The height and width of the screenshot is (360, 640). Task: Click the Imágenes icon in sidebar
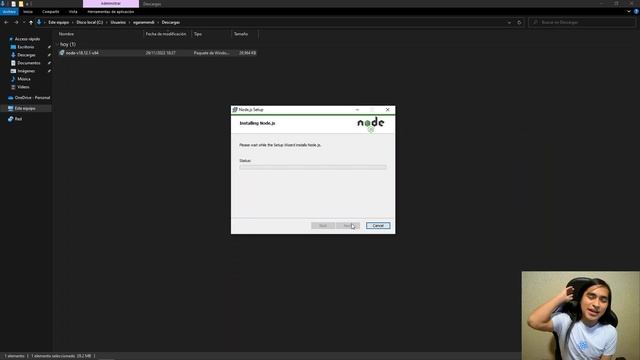(13, 71)
